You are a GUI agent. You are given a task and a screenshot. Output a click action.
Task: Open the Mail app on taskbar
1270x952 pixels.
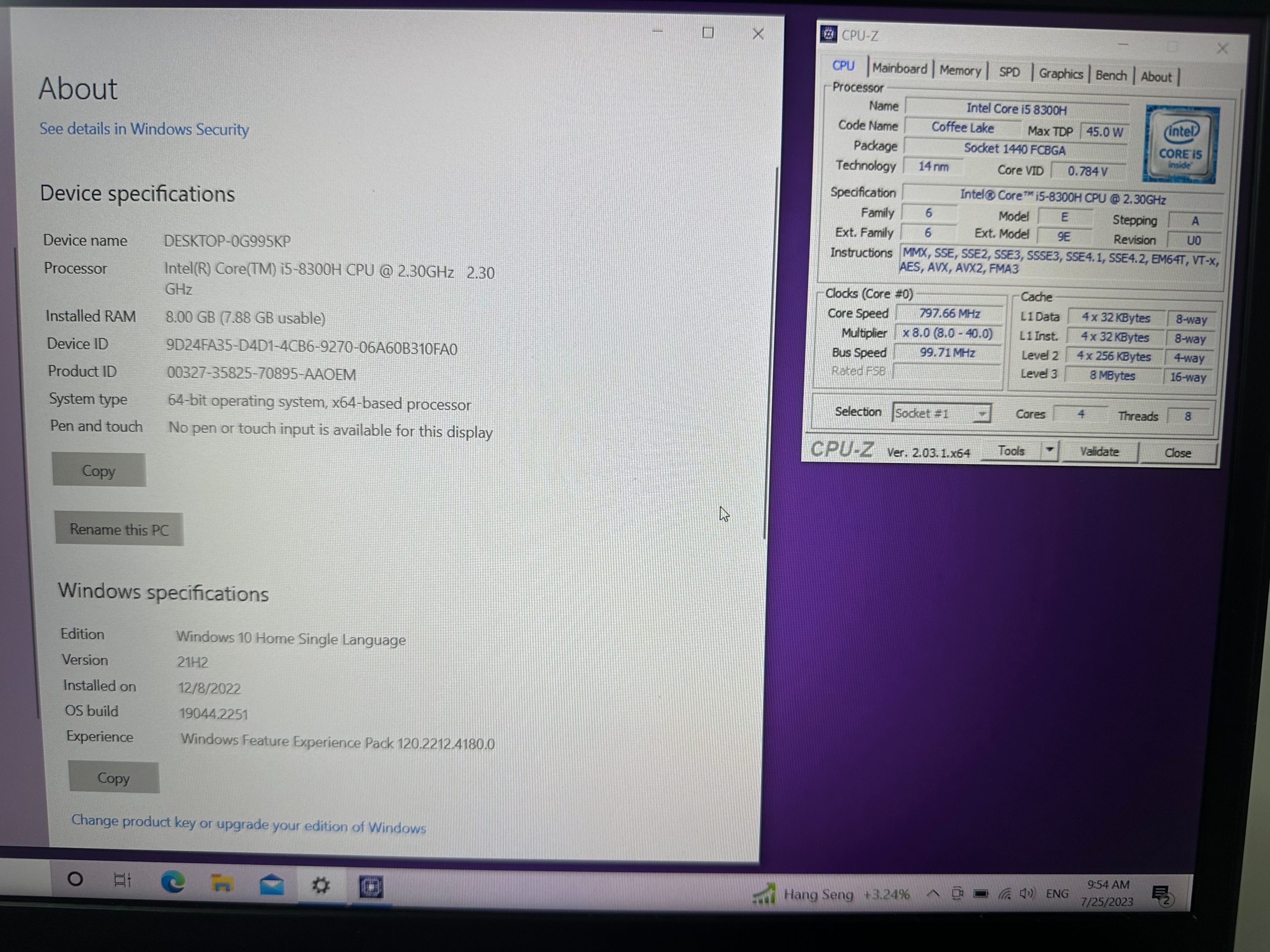tap(271, 885)
